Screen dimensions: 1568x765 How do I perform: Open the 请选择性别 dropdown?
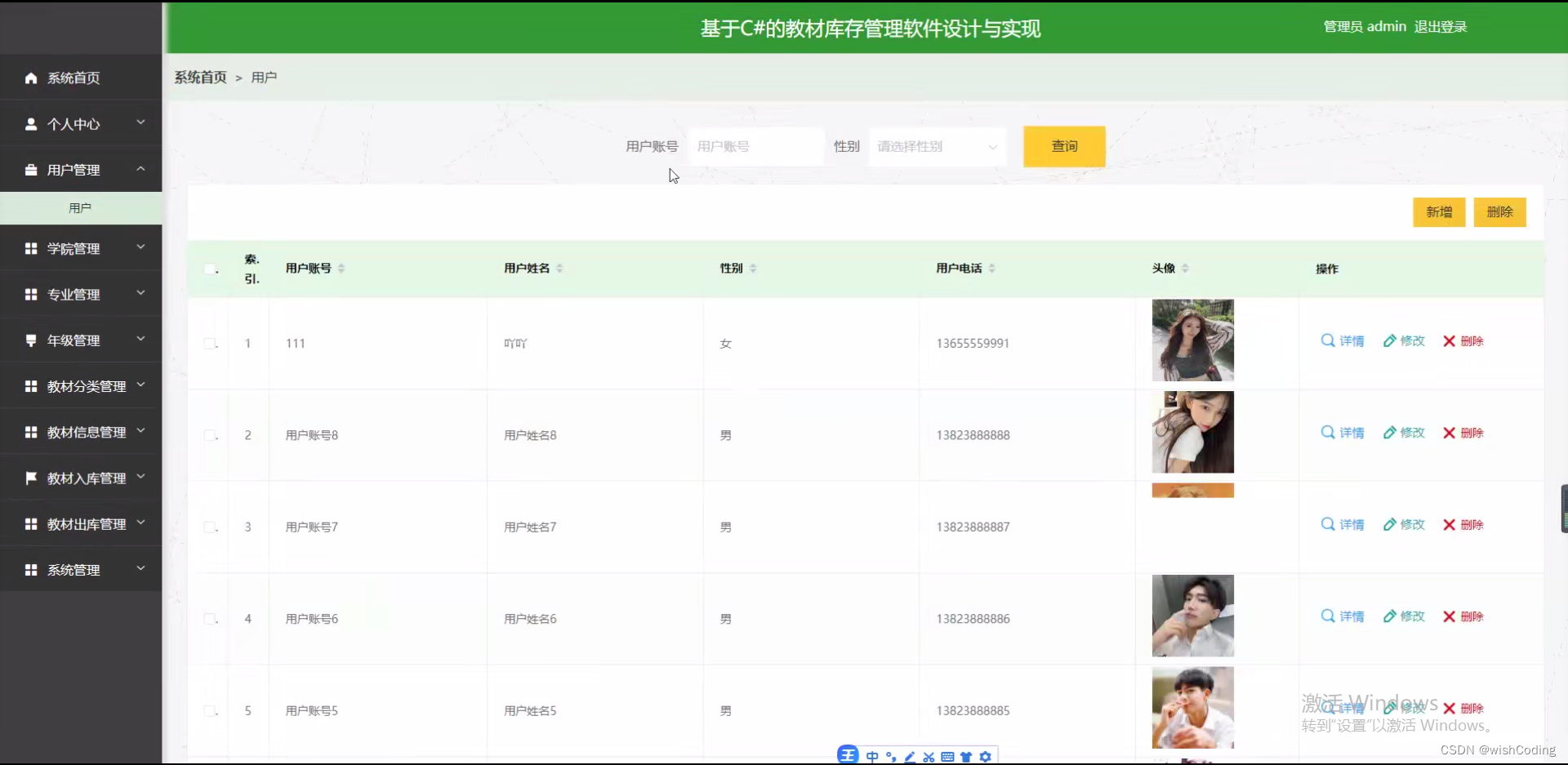pos(936,147)
